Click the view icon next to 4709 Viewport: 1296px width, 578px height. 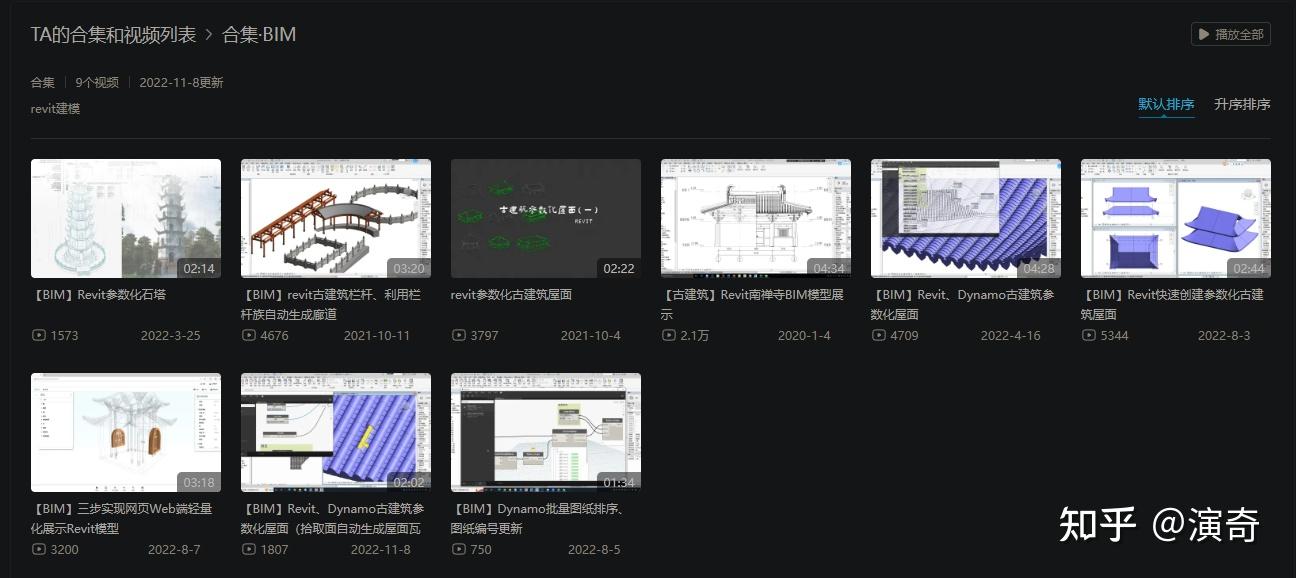pos(877,335)
